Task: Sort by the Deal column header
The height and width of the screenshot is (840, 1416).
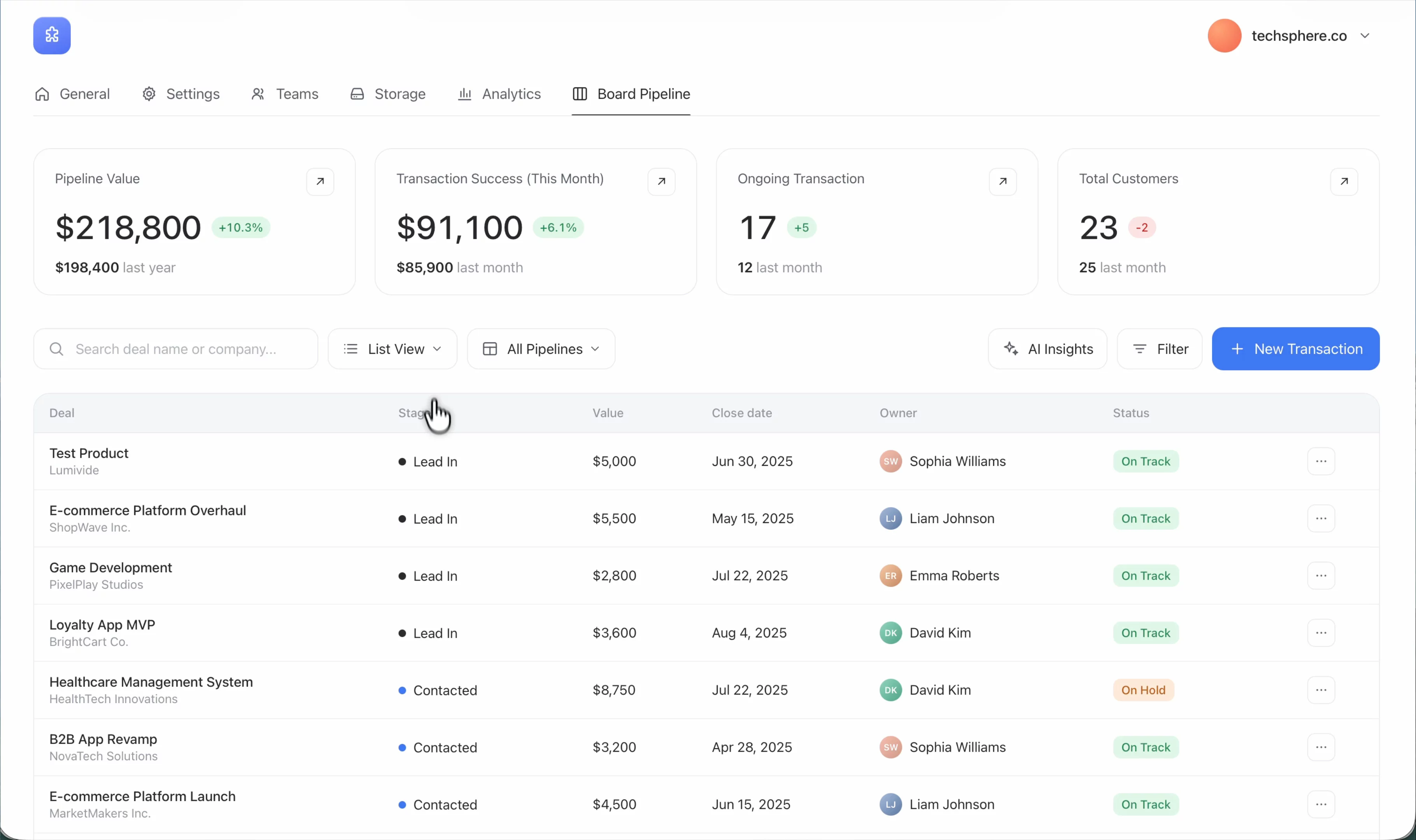Action: [62, 413]
